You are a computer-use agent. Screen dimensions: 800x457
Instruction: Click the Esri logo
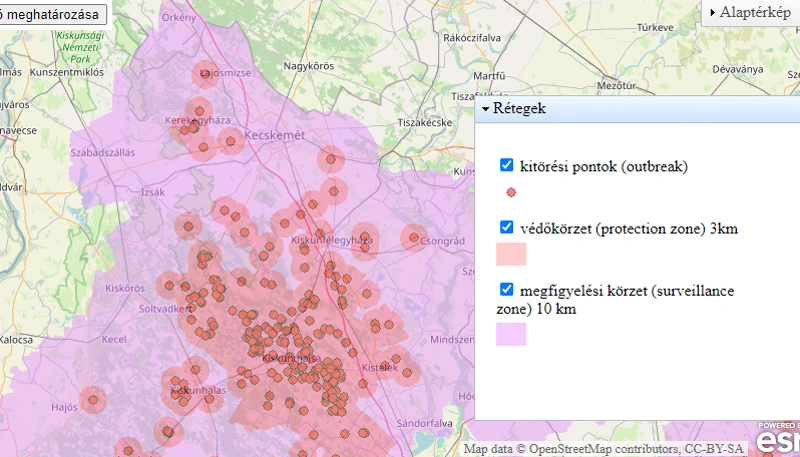click(x=778, y=442)
